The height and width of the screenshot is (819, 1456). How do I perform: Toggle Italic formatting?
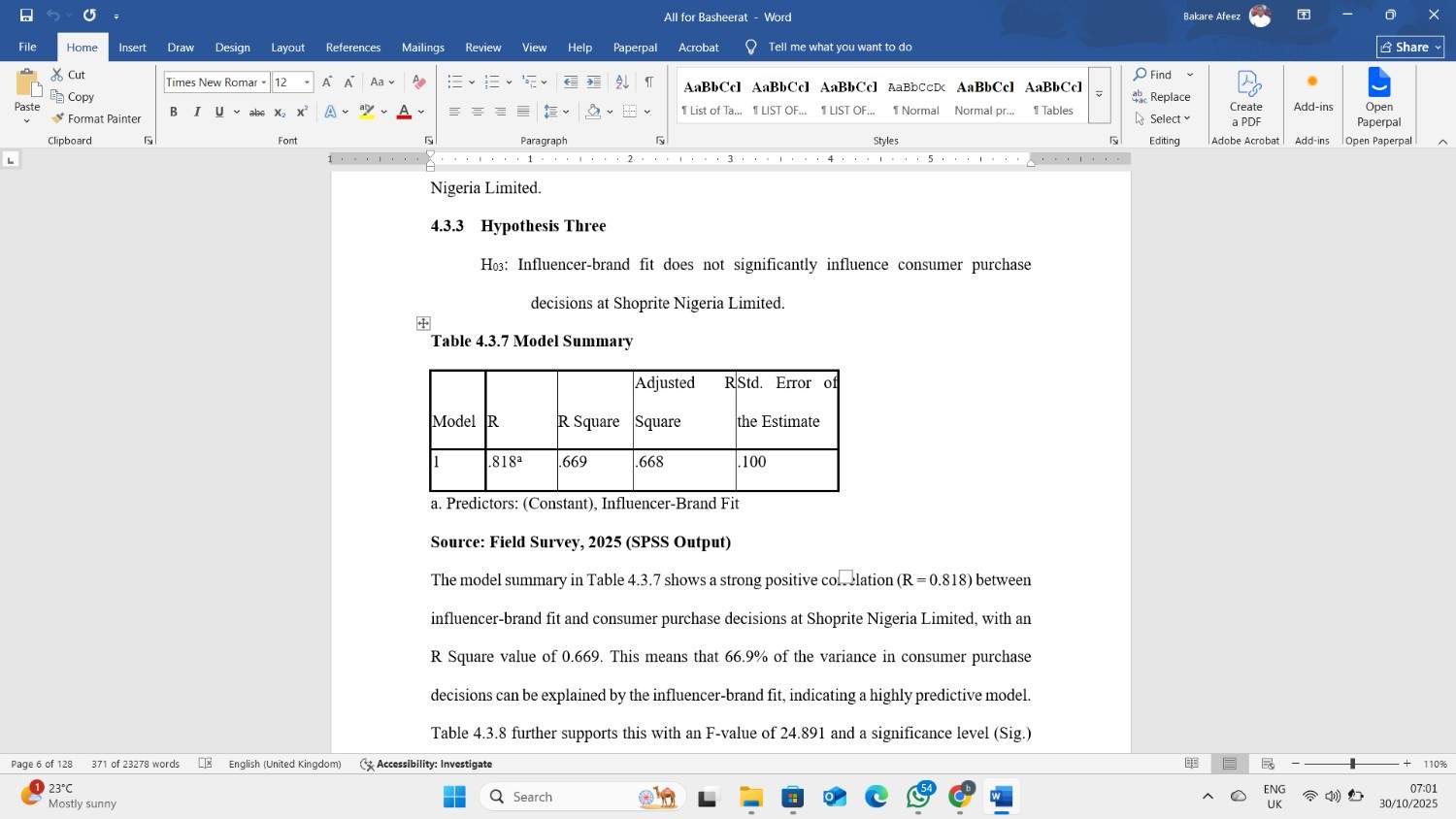(x=197, y=112)
